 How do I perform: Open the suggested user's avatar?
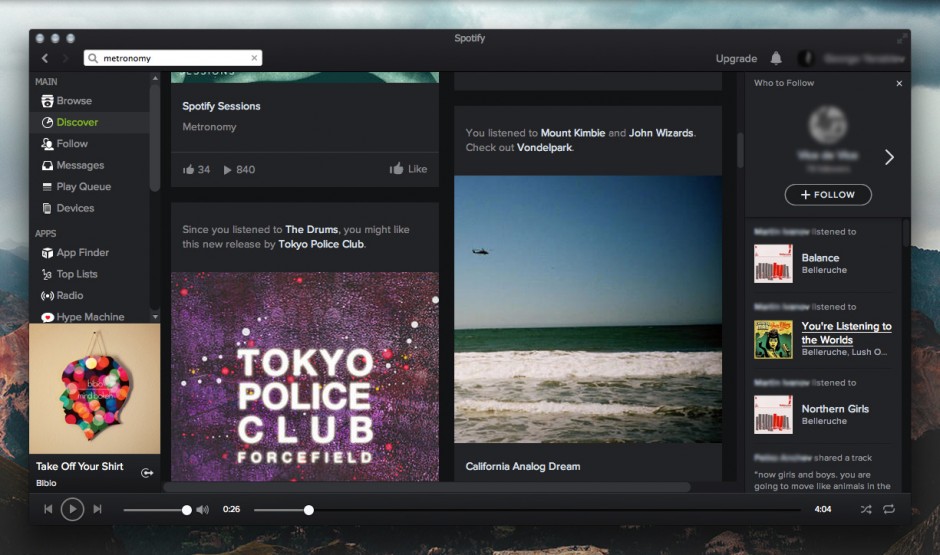tap(827, 125)
